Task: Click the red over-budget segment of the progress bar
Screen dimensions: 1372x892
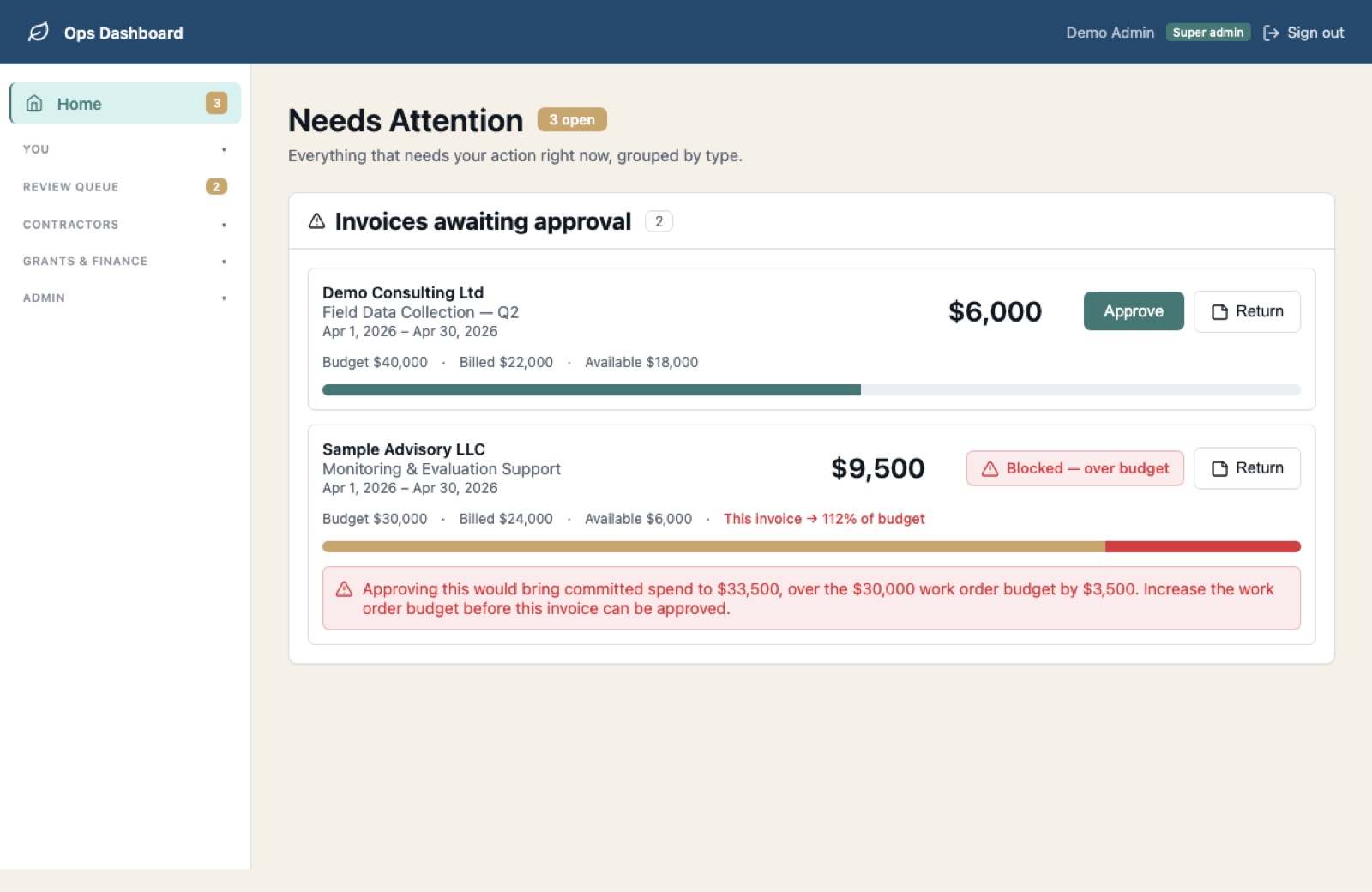Action: pyautogui.click(x=1203, y=546)
